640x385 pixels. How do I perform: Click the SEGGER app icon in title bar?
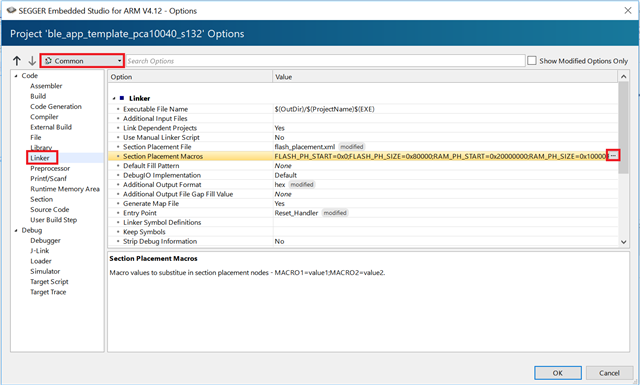[x=11, y=11]
